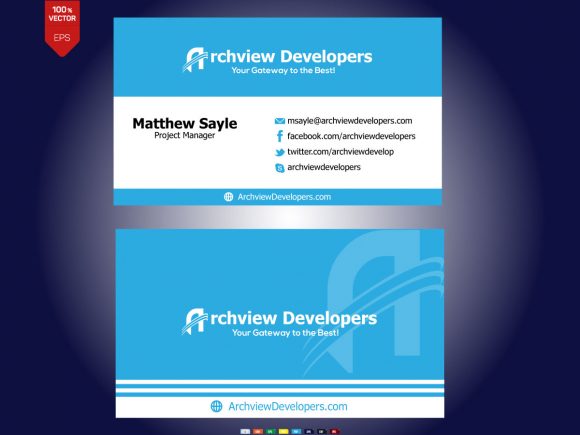
Task: Click the Twitter bird icon
Action: [x=280, y=152]
